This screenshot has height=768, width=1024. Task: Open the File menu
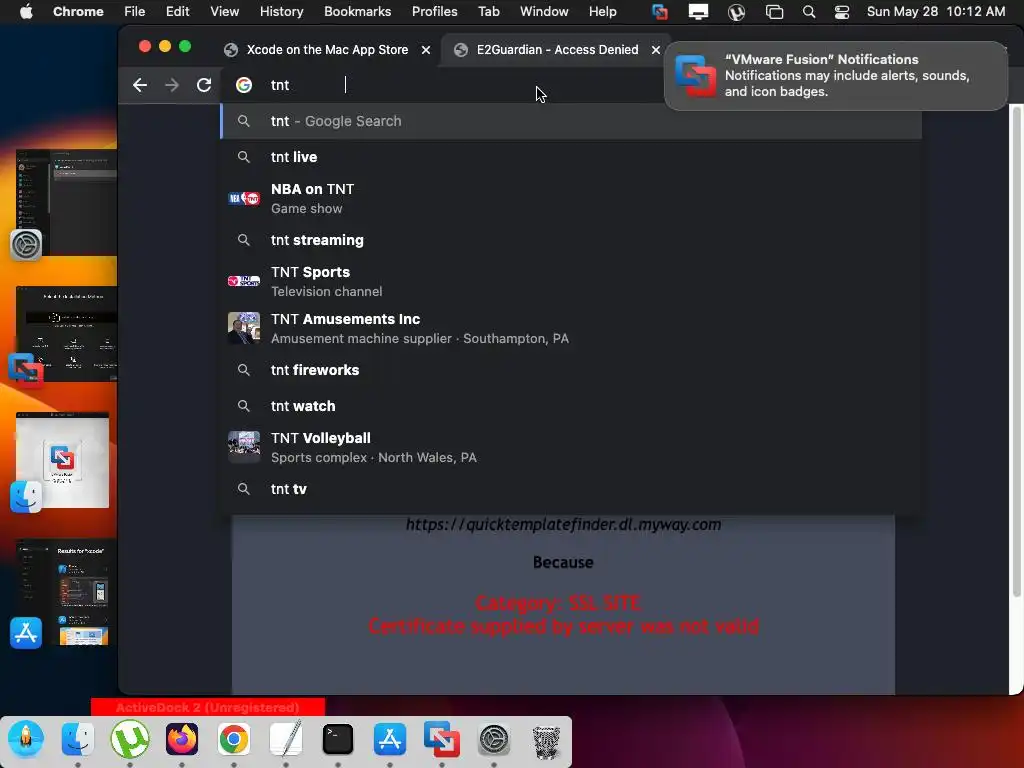[135, 11]
